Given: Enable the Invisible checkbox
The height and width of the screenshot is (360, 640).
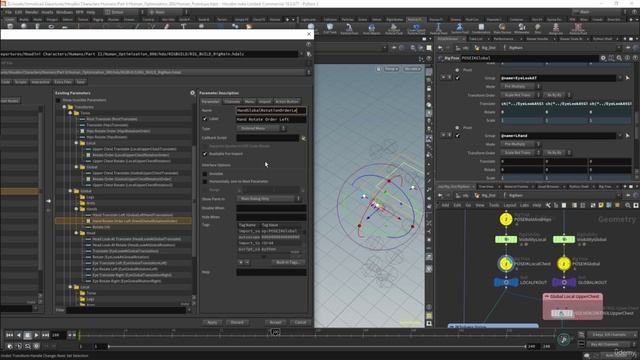Looking at the screenshot, I should 205,174.
